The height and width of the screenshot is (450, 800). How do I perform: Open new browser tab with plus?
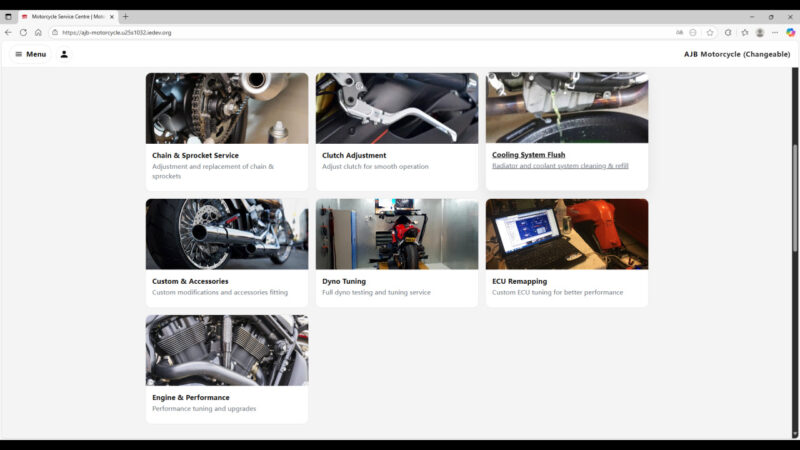[125, 16]
